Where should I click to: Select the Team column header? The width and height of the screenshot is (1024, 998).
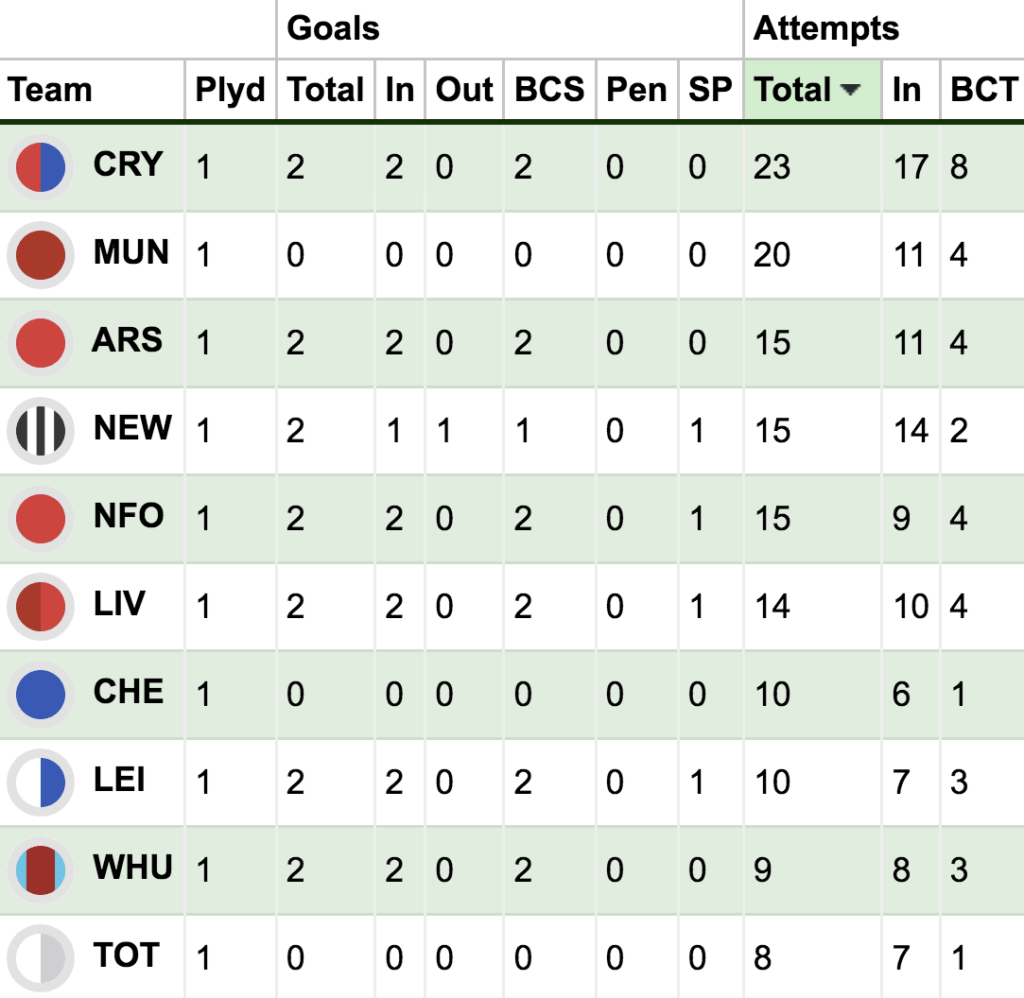(50, 90)
